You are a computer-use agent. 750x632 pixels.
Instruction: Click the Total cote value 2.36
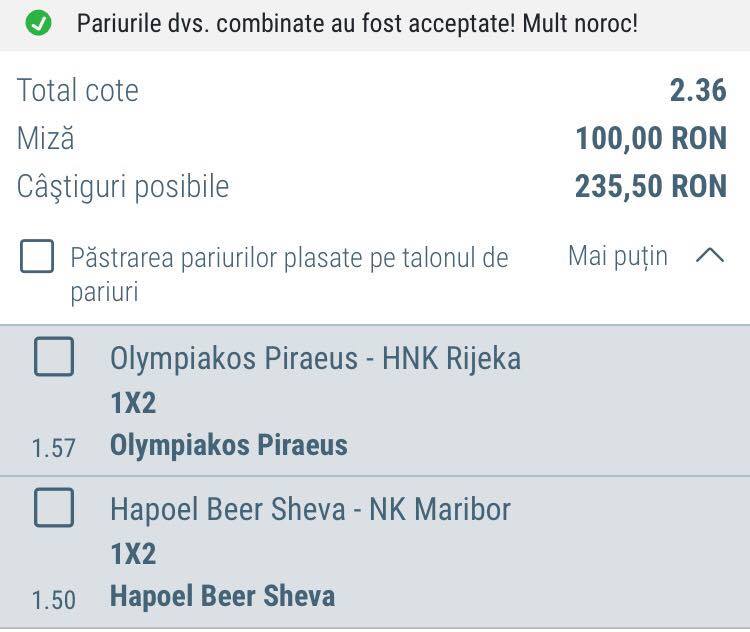(x=698, y=90)
